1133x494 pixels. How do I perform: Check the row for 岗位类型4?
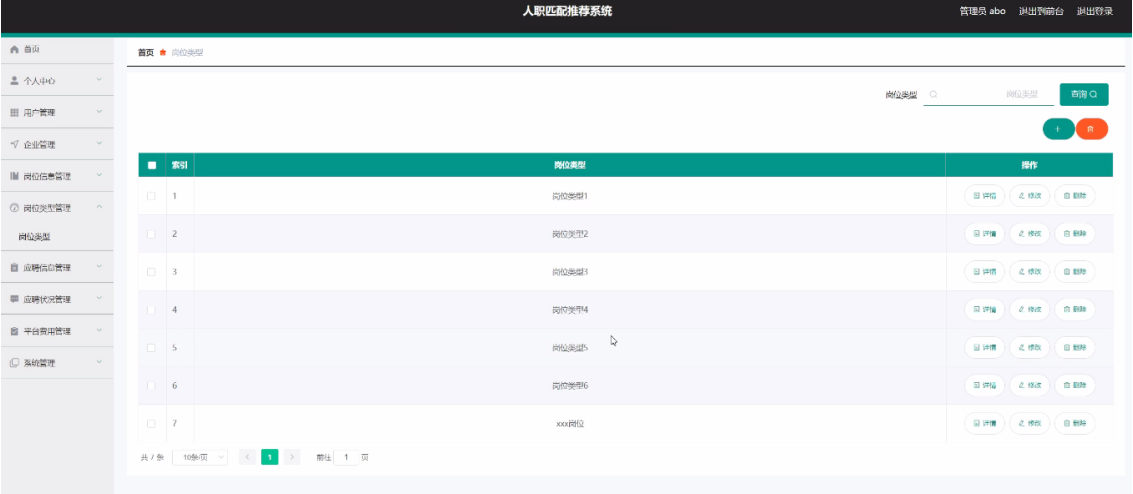[151, 310]
